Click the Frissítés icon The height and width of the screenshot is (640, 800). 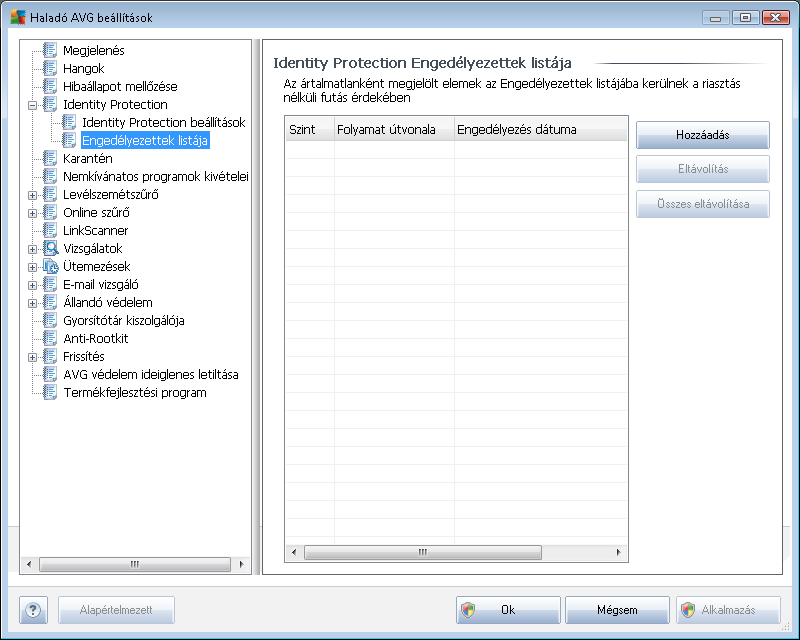pos(50,356)
